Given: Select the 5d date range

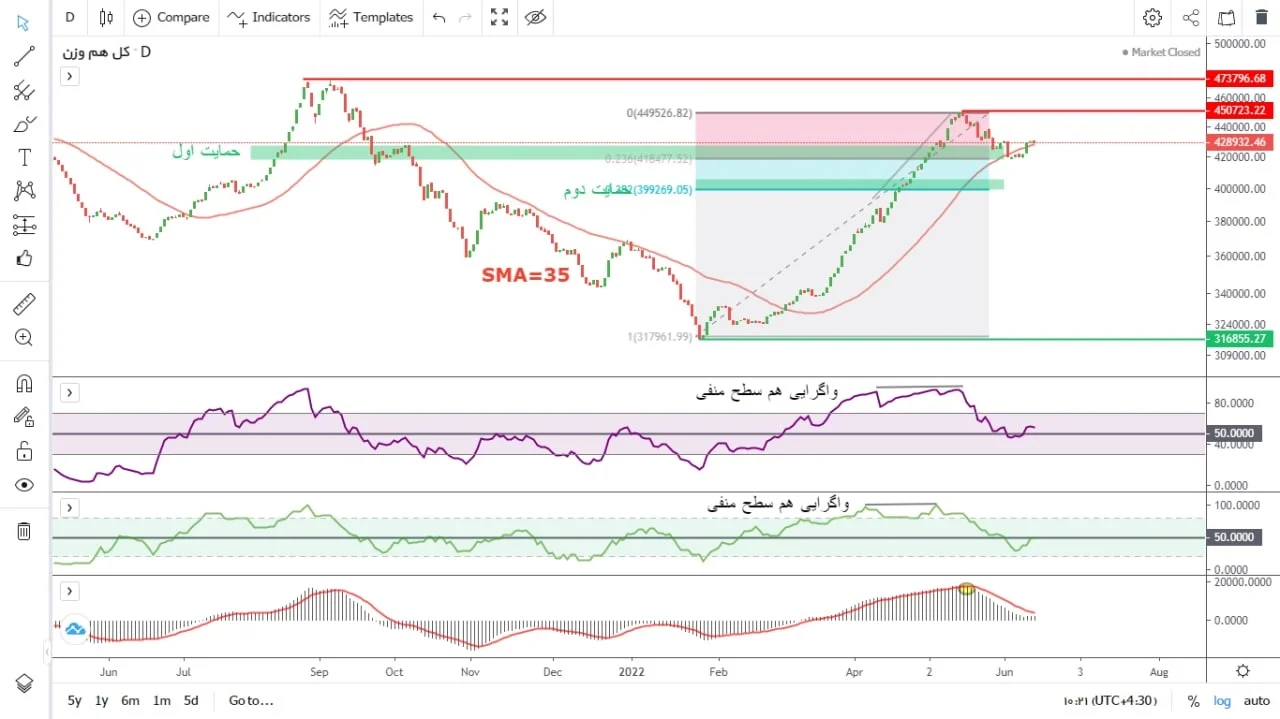Looking at the screenshot, I should (x=191, y=700).
